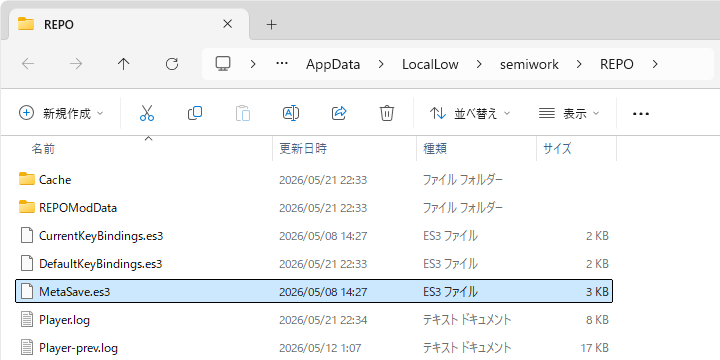Show hidden path via breadcrumb ellipsis

pos(281,64)
